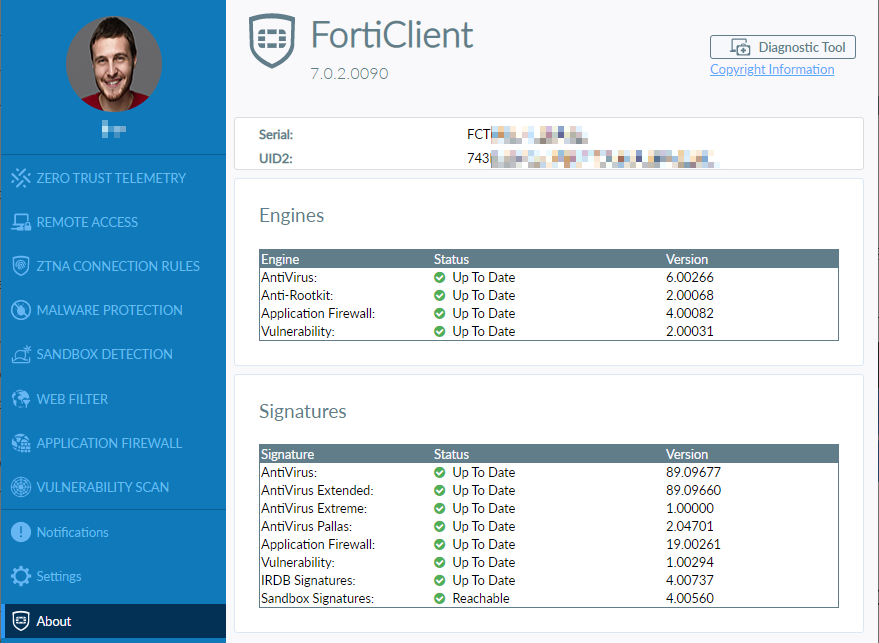Click the ZTNA Connection Rules shield icon
Image resolution: width=879 pixels, height=643 pixels.
point(23,266)
